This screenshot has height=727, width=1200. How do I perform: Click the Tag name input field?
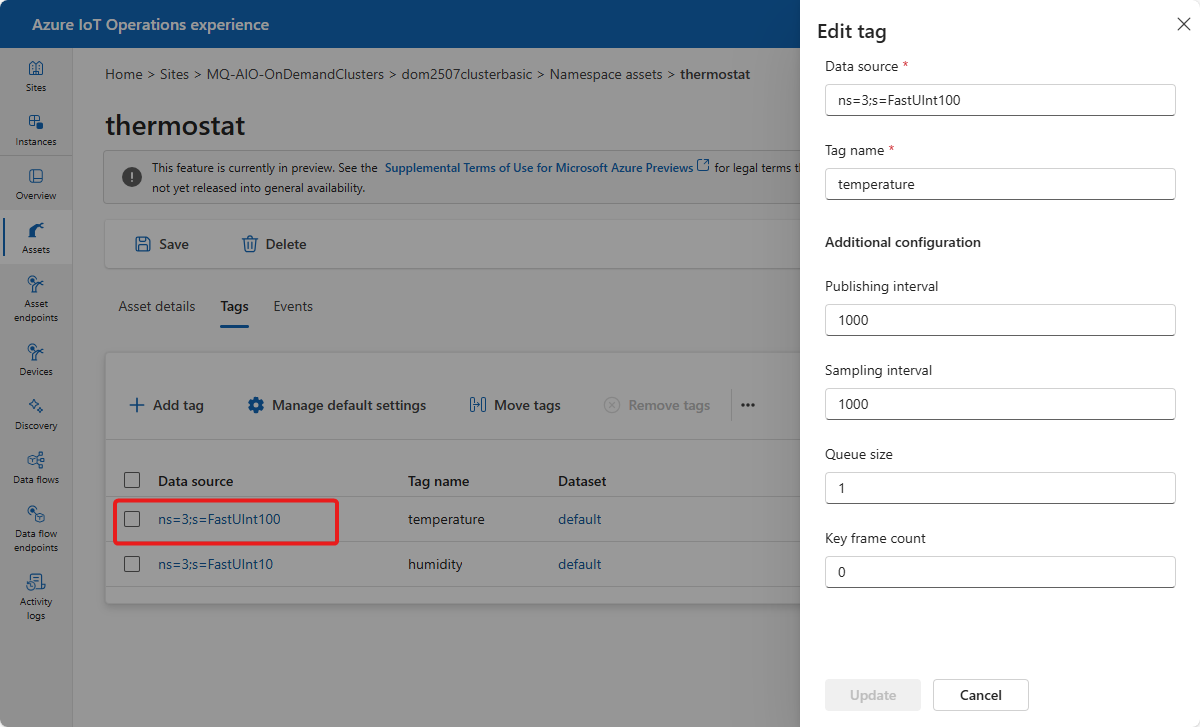pos(1000,184)
